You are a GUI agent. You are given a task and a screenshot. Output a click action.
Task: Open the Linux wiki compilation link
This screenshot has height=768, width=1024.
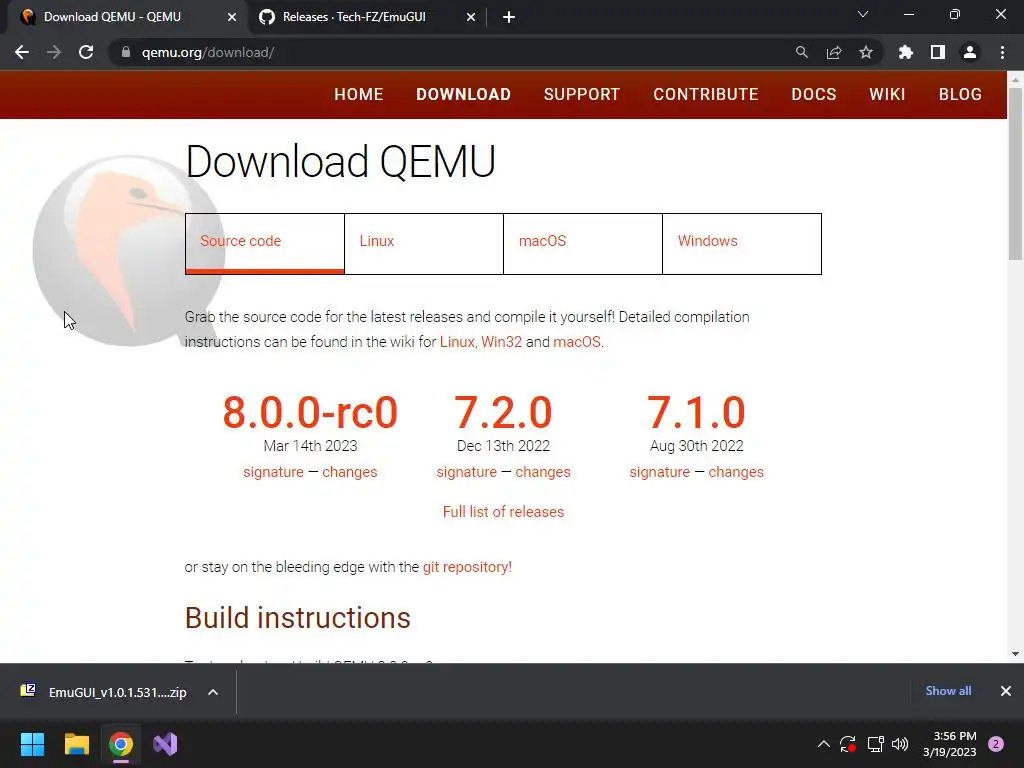pos(456,342)
